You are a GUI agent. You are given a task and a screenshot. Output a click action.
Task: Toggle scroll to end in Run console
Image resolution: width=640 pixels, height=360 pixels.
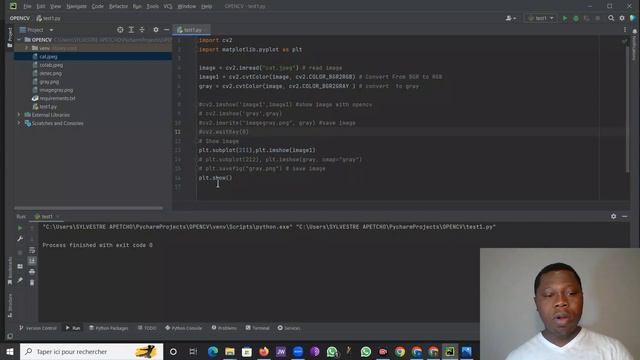point(32,260)
